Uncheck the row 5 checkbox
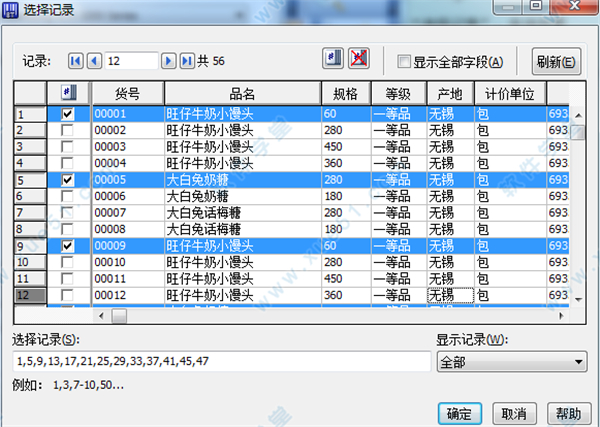This screenshot has height=427, width=600. (x=68, y=180)
